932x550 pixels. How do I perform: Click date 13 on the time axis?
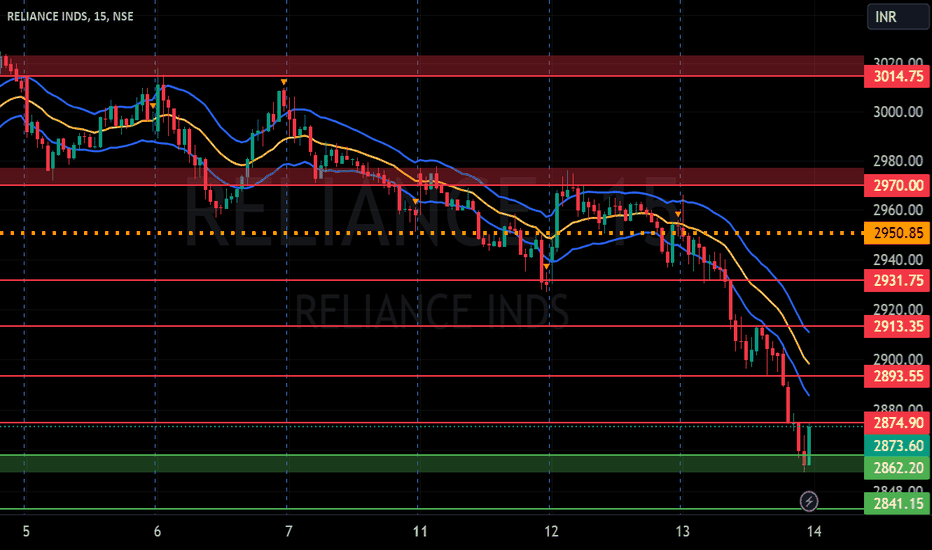pos(683,532)
